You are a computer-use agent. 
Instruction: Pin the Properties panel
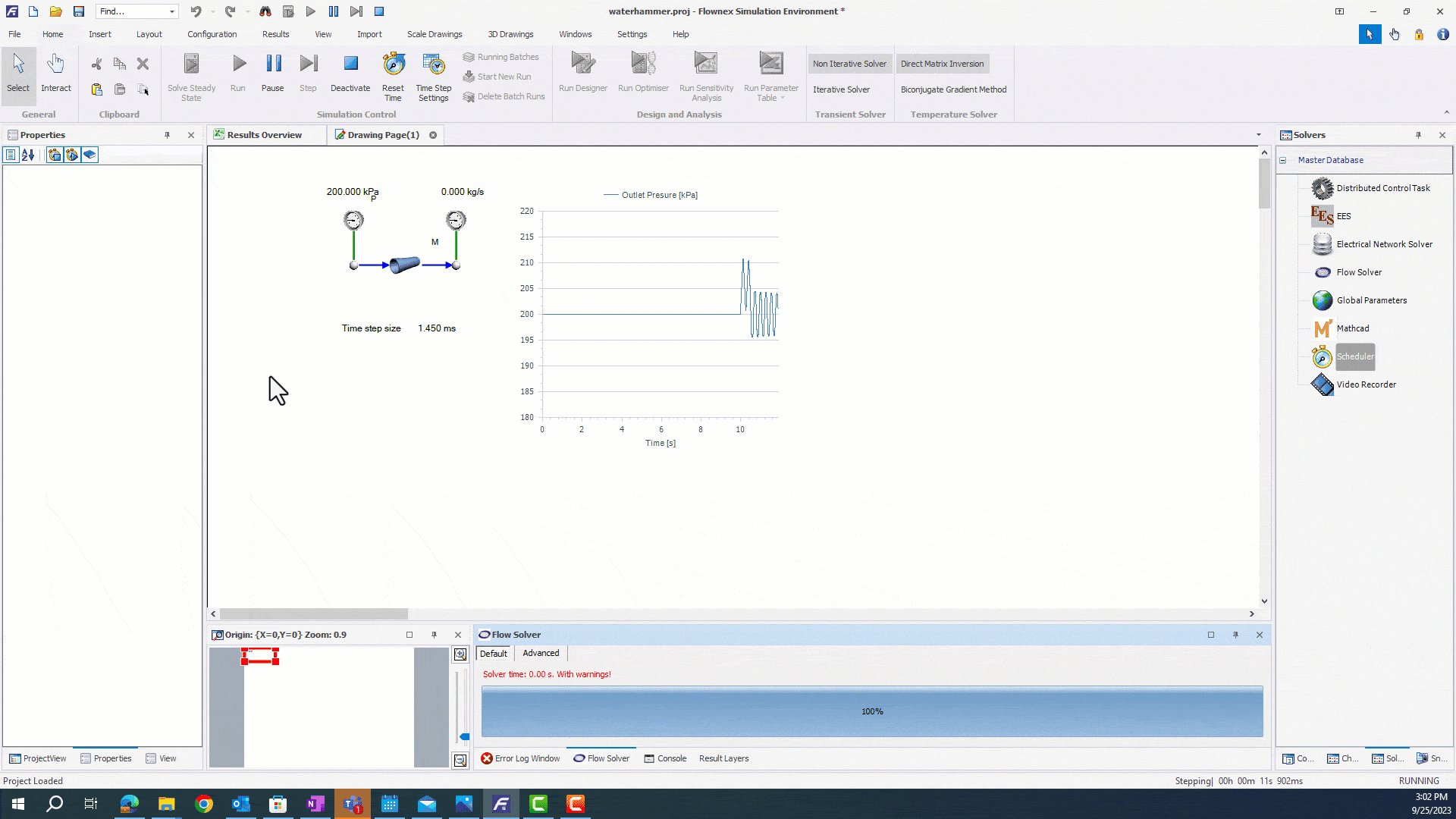point(167,135)
